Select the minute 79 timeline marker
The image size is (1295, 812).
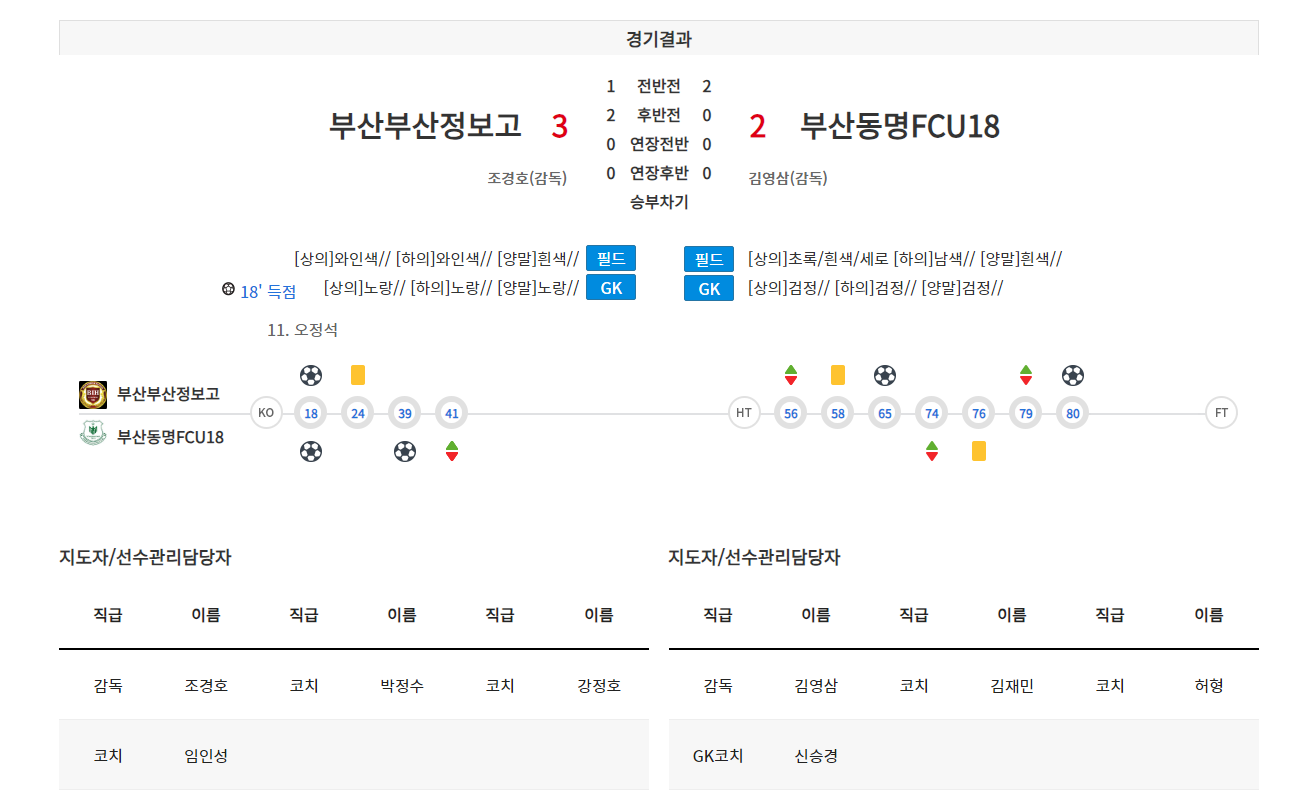pyautogui.click(x=1026, y=413)
